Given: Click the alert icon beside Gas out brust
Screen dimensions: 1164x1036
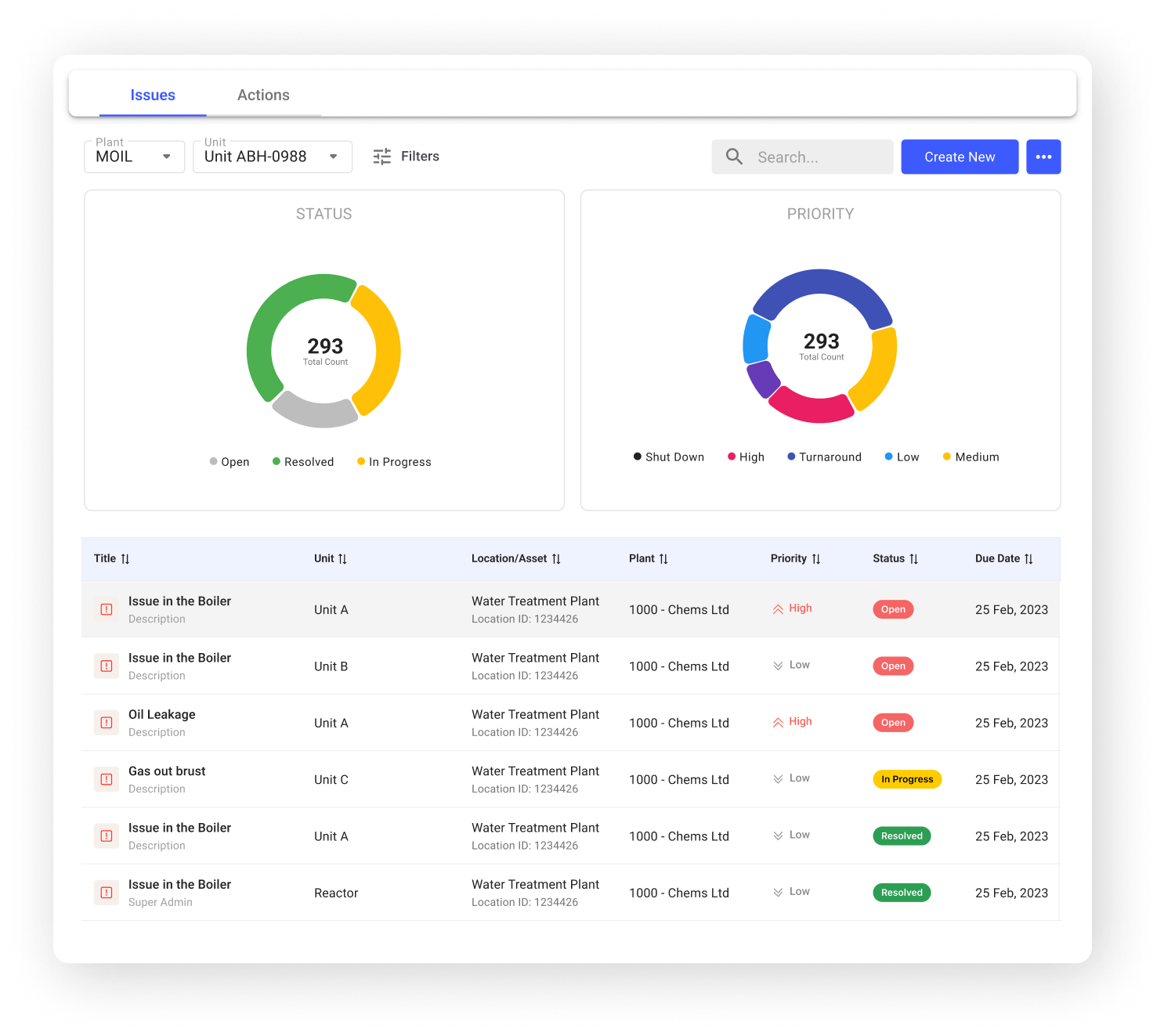Looking at the screenshot, I should [107, 779].
